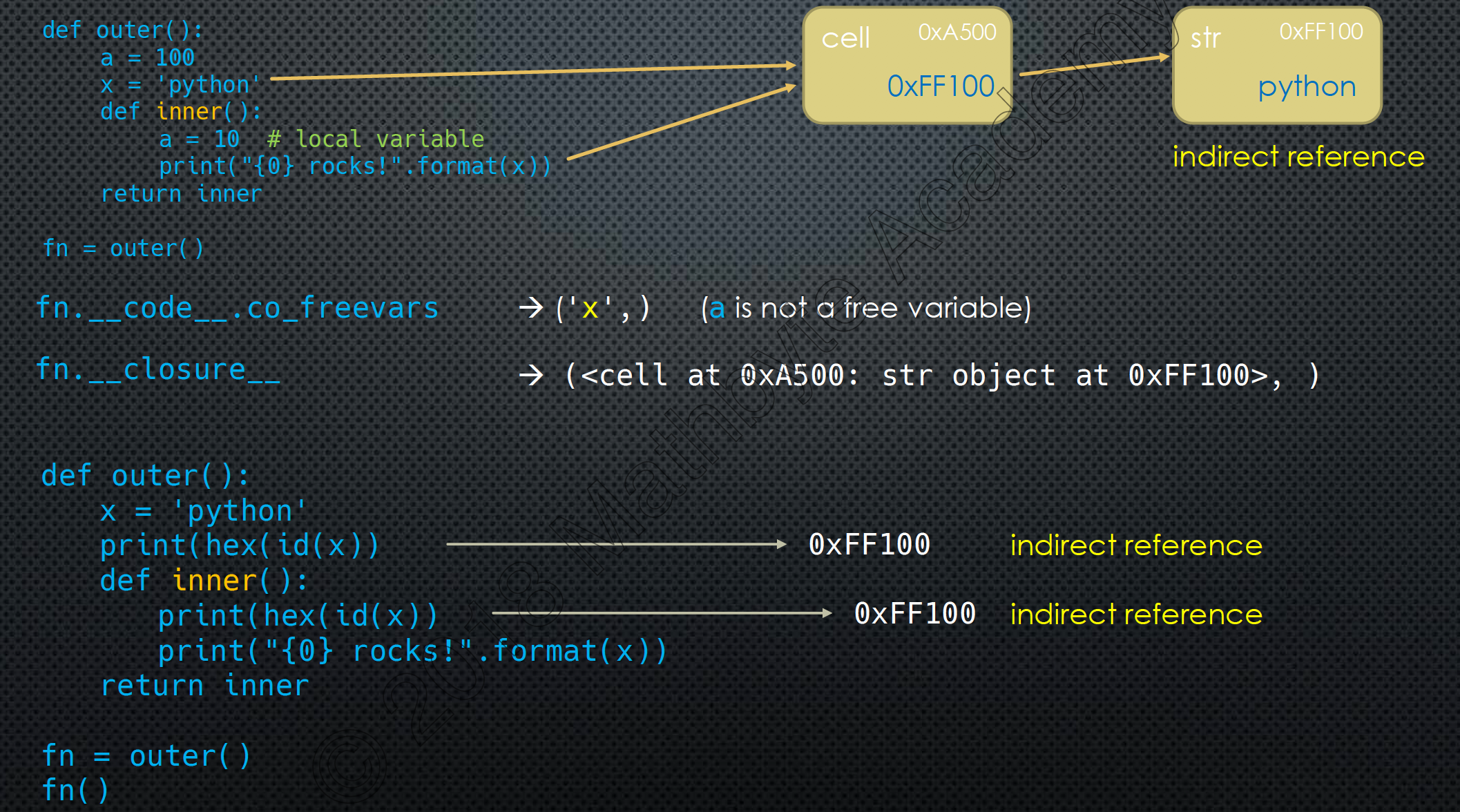Click the first 0xFF100 output in lower code
Screen dimensions: 1460x812
869,545
